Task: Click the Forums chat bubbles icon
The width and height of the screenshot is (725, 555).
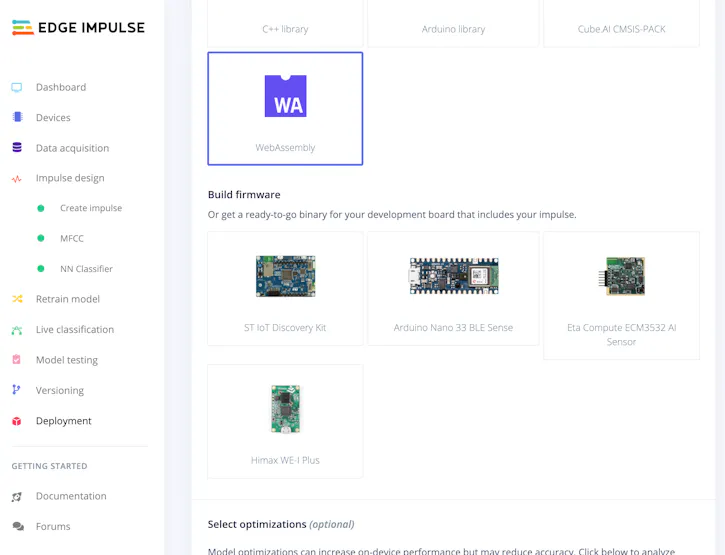Action: [x=18, y=526]
